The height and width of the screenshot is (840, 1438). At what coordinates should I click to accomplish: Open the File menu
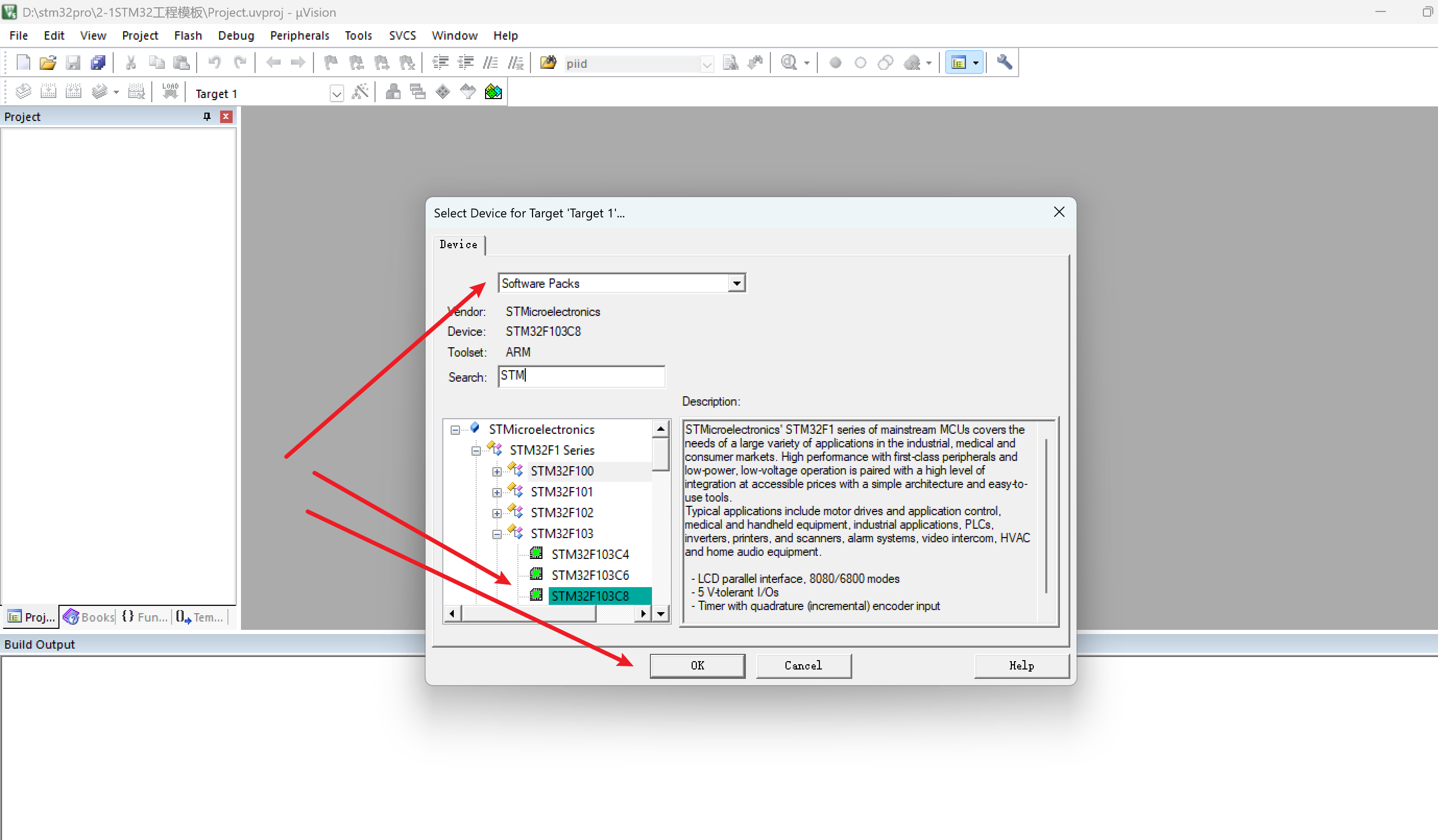[19, 35]
